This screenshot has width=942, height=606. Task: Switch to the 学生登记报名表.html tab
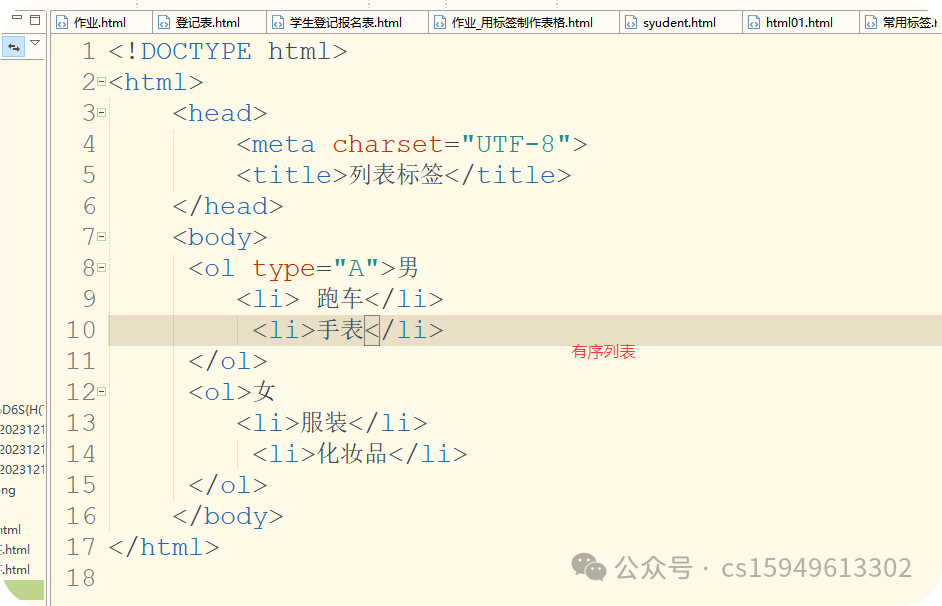(345, 22)
